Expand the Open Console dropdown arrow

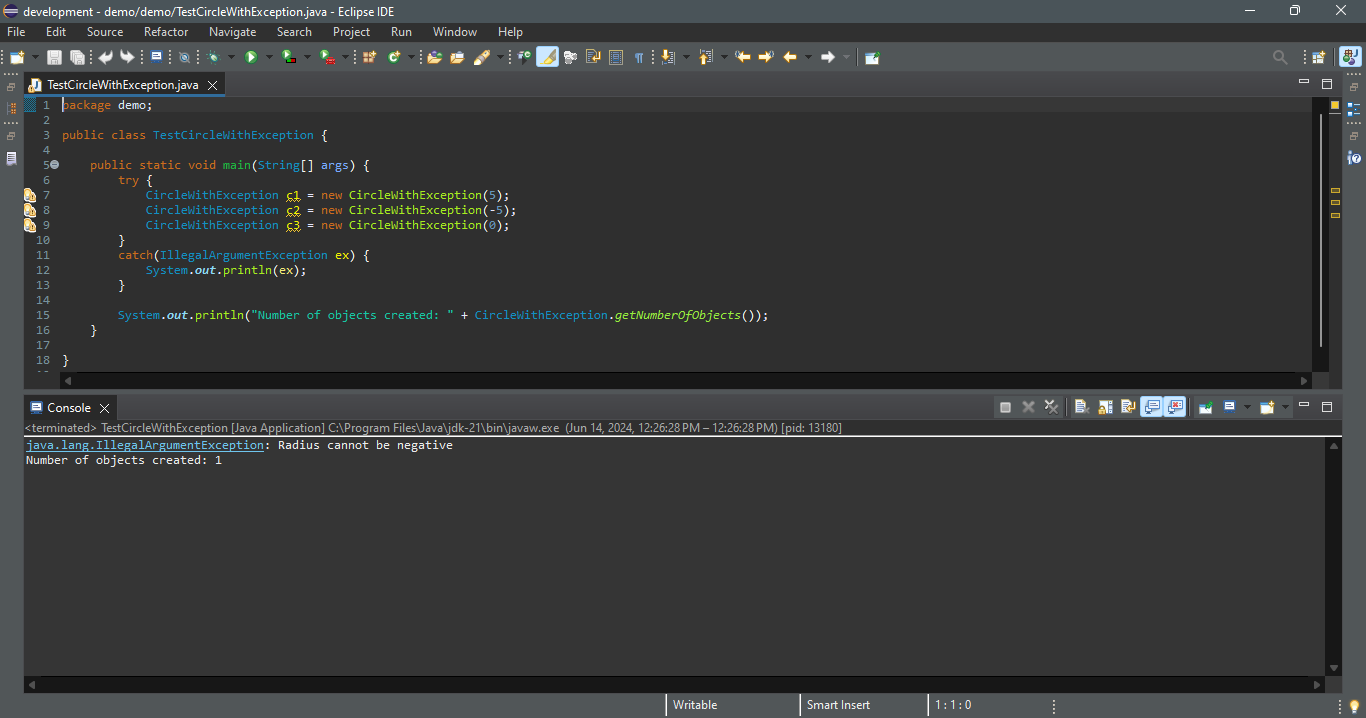(1285, 407)
